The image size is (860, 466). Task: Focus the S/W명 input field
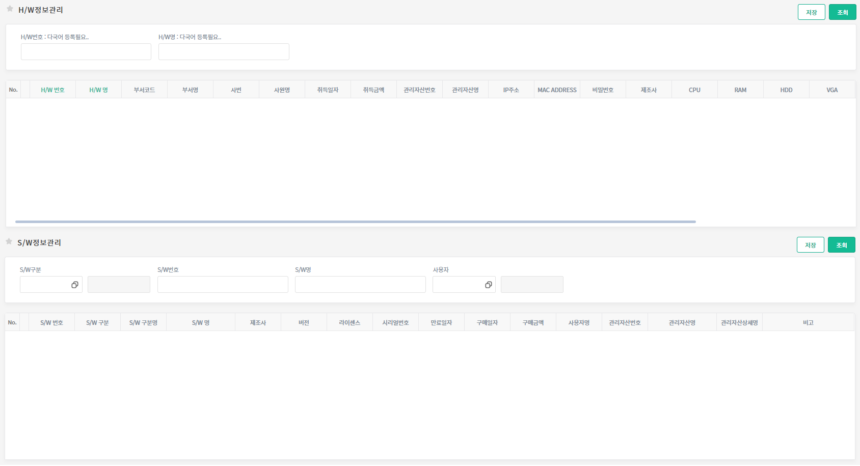360,284
